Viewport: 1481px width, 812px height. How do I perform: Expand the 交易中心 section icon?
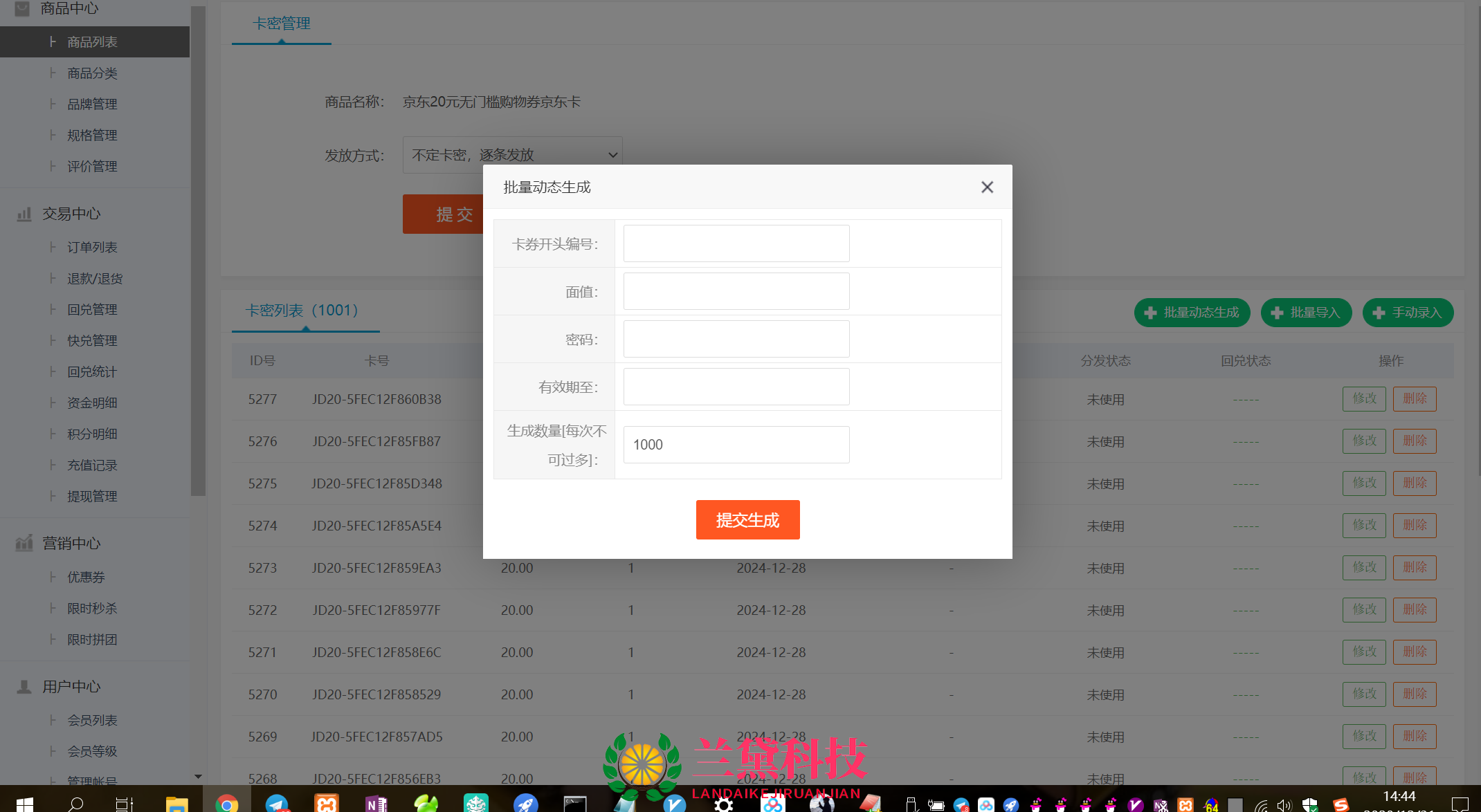(x=24, y=214)
